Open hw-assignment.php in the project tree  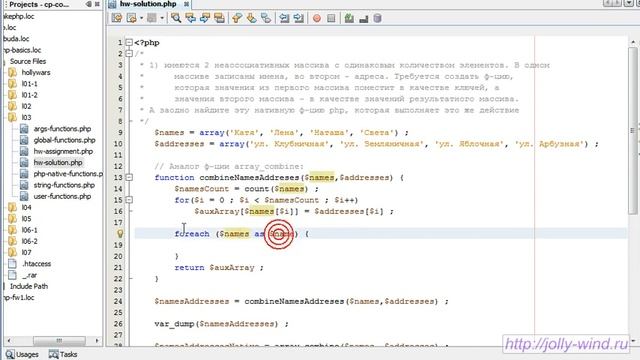point(63,151)
